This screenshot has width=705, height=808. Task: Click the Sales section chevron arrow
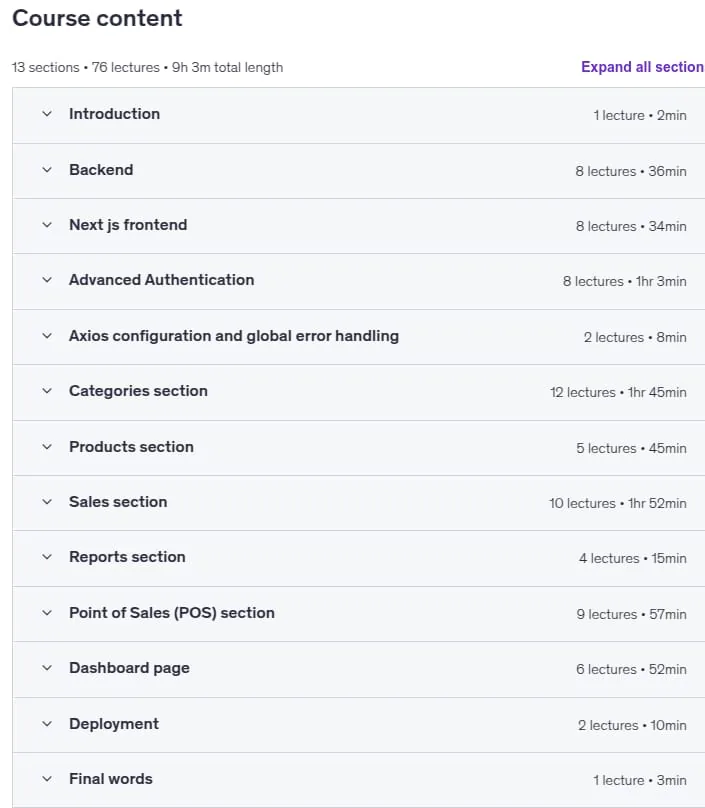[47, 502]
